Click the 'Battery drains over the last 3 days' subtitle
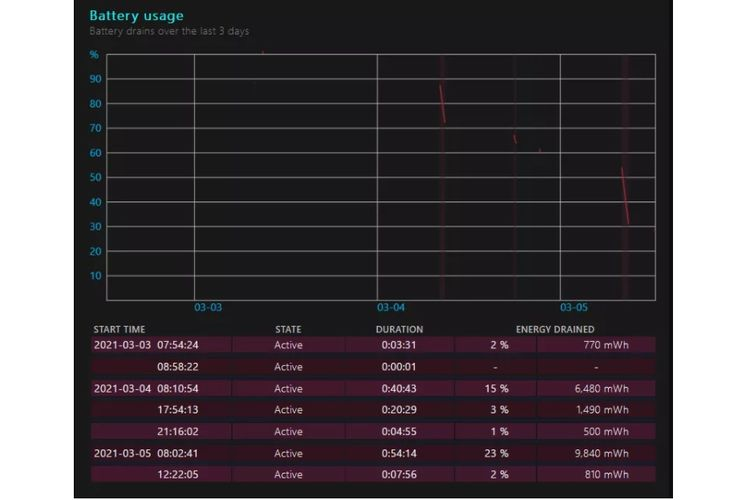This screenshot has height=500, width=750. click(x=169, y=32)
